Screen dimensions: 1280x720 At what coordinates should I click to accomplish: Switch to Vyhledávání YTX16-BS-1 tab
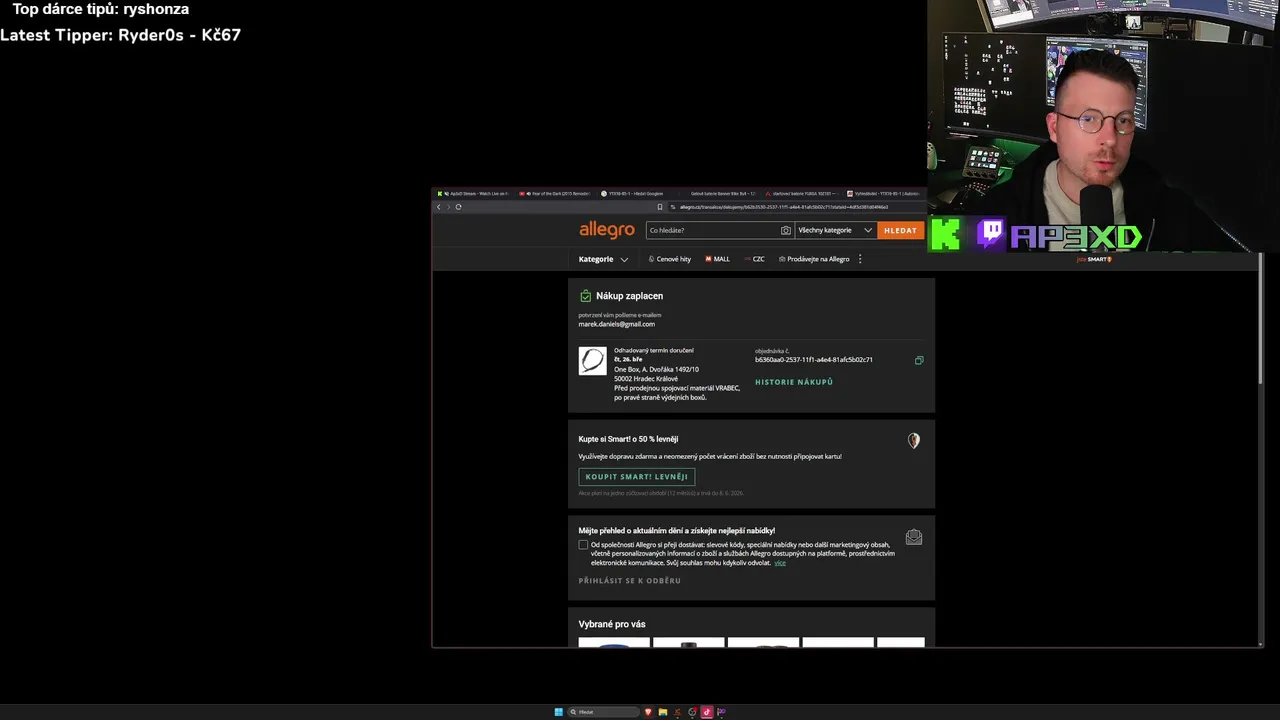pyautogui.click(x=883, y=193)
